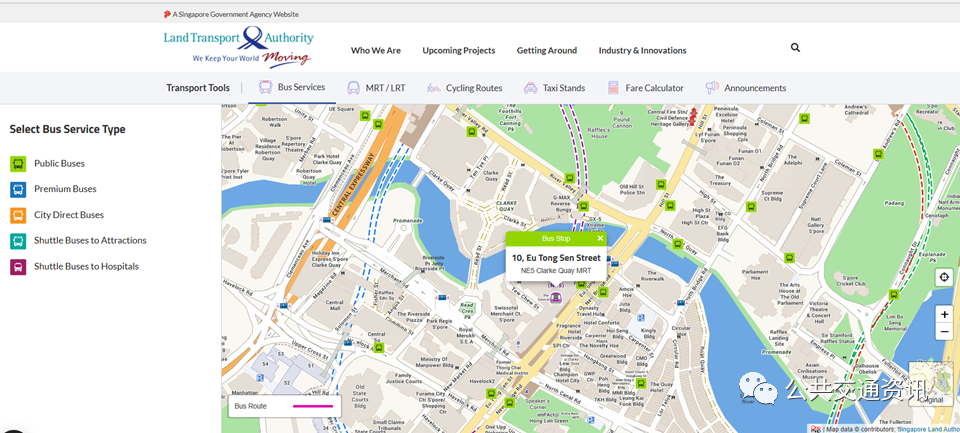
Task: Switch basemap with the Original thumbnail
Action: (931, 383)
